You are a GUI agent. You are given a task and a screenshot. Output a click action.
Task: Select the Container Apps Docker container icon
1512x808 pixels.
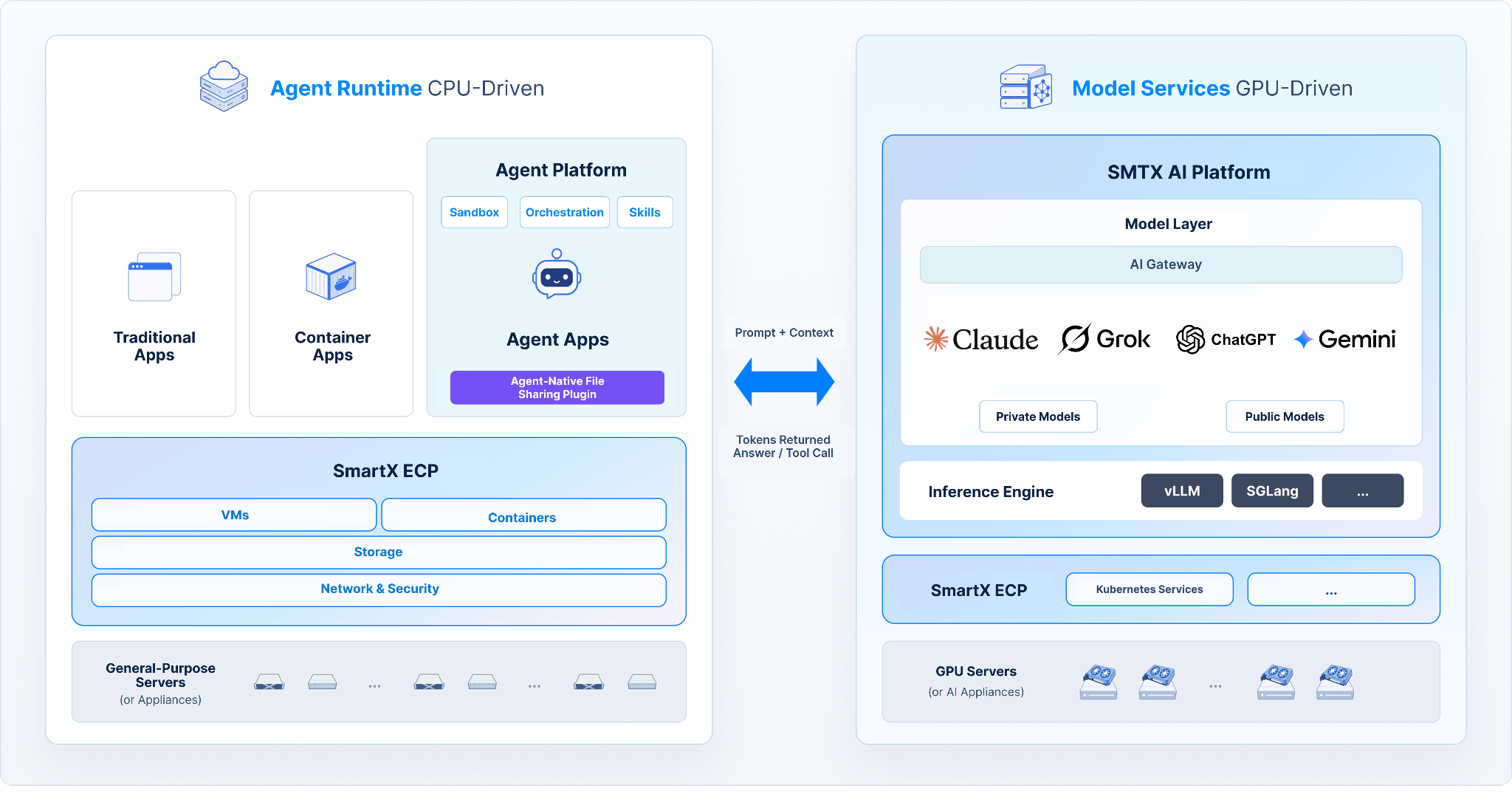click(x=331, y=276)
